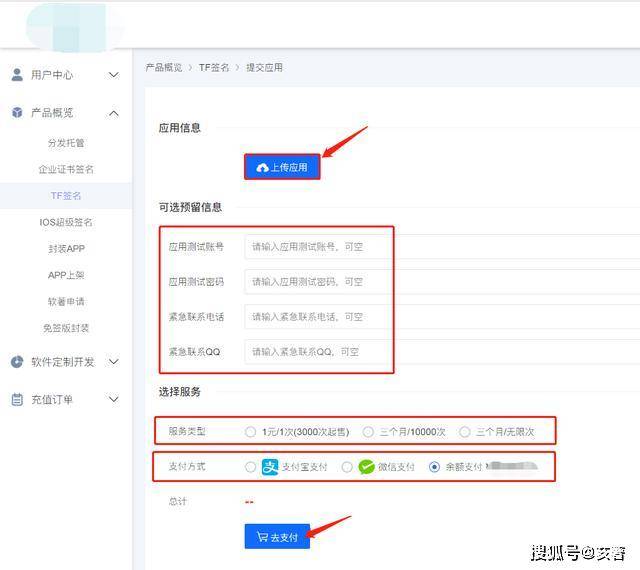This screenshot has height=570, width=640.
Task: Open 软著申请 in sidebar
Action: coord(66,302)
